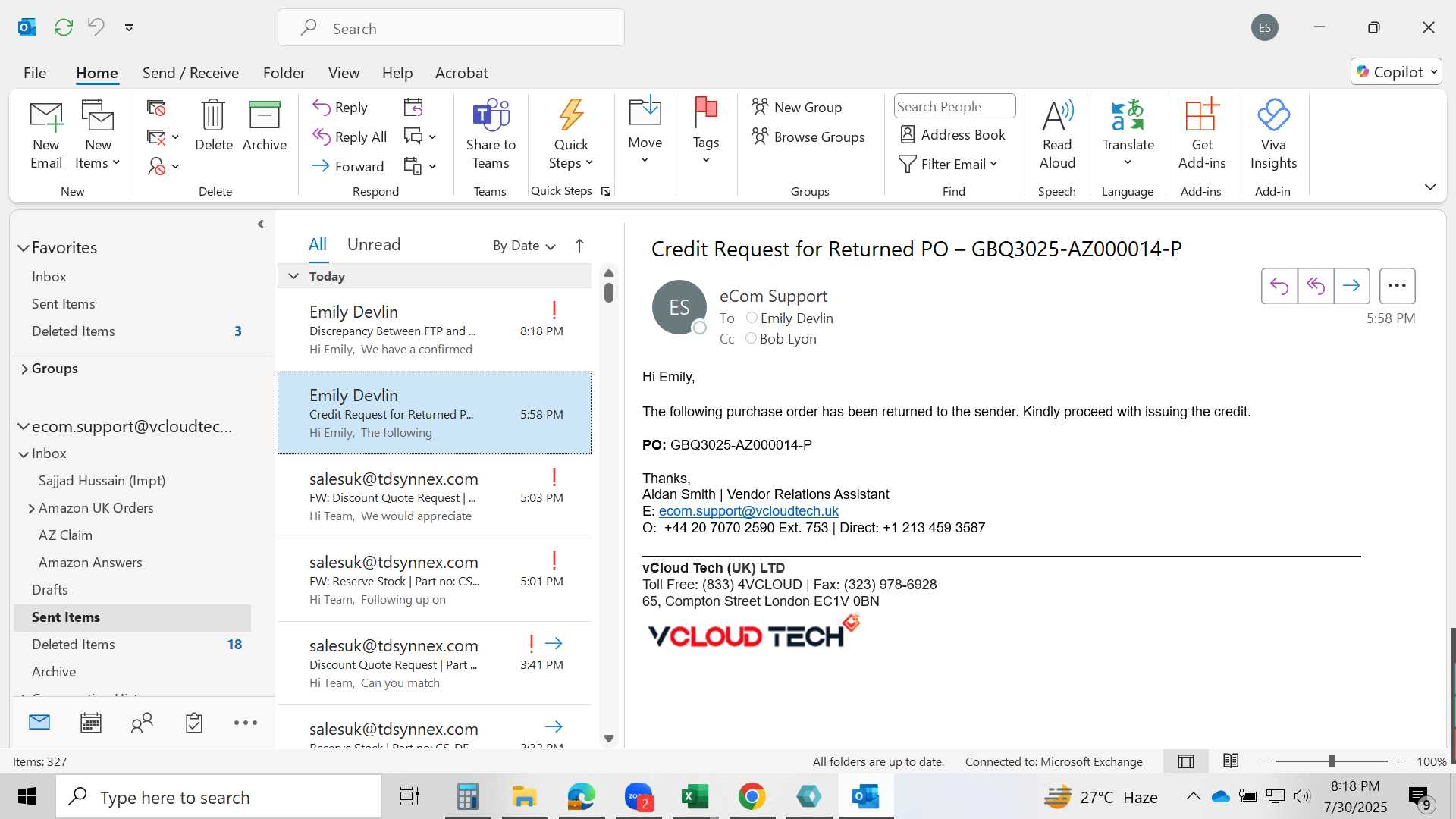The image size is (1456, 819).
Task: Click the zoom out minus button
Action: click(x=1264, y=761)
